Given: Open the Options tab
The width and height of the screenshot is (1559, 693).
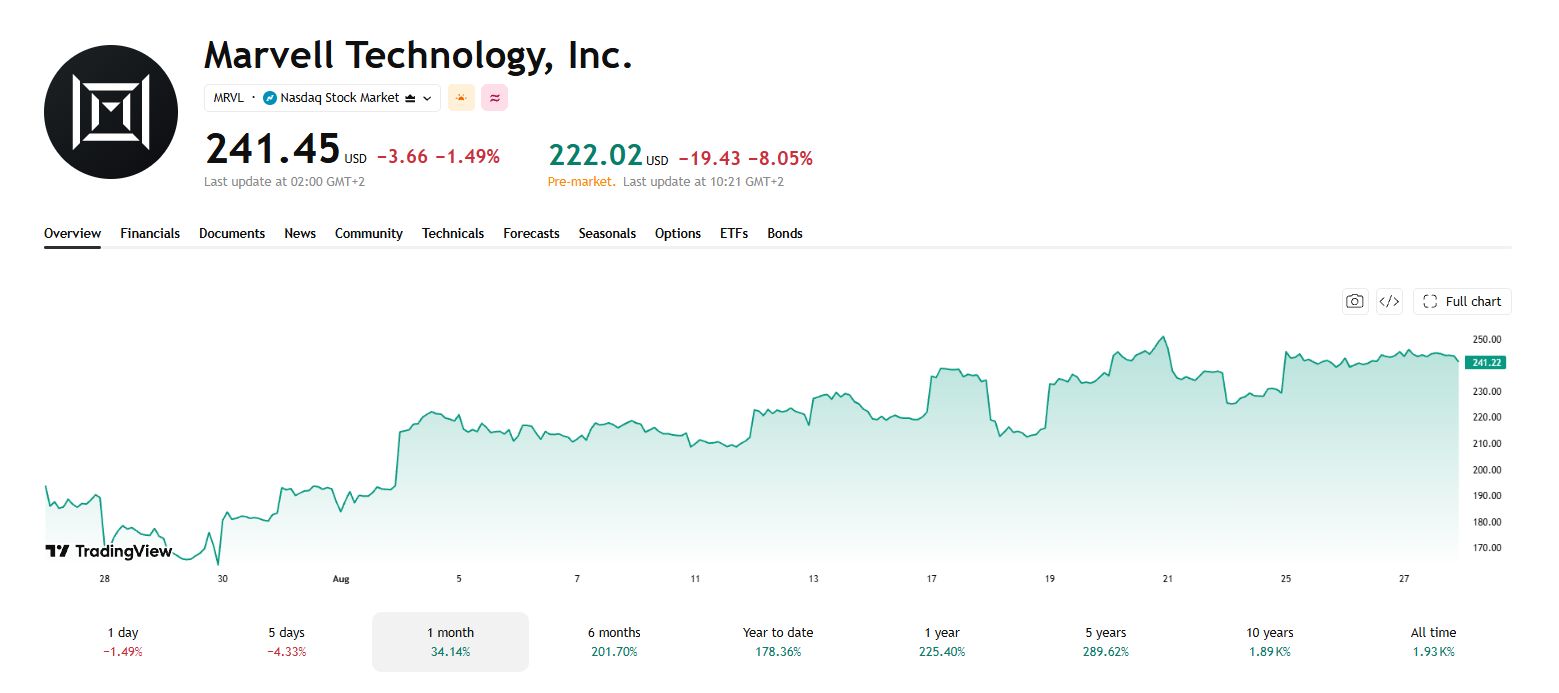Looking at the screenshot, I should 678,233.
